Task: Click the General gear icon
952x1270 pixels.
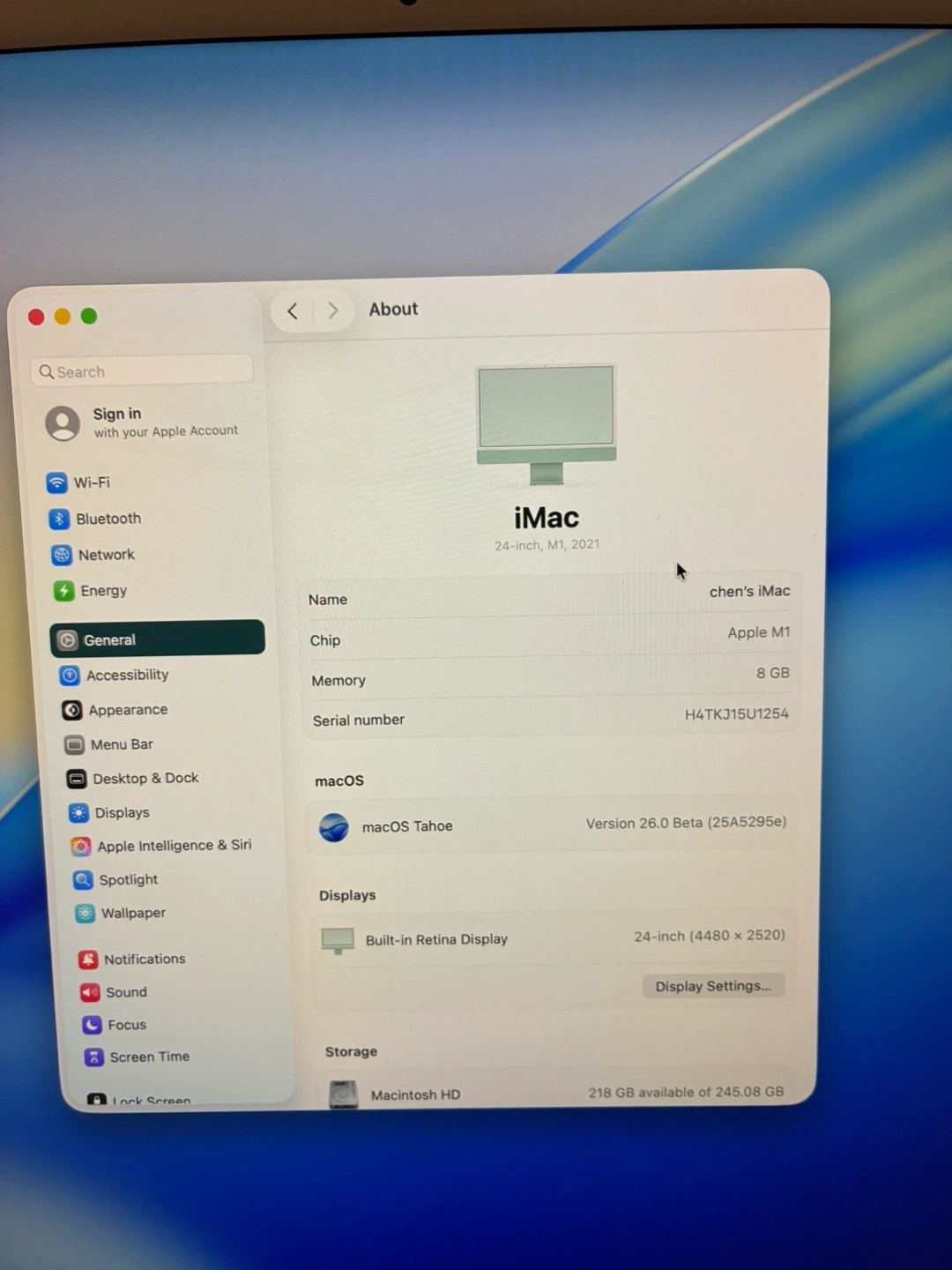Action: coord(68,640)
